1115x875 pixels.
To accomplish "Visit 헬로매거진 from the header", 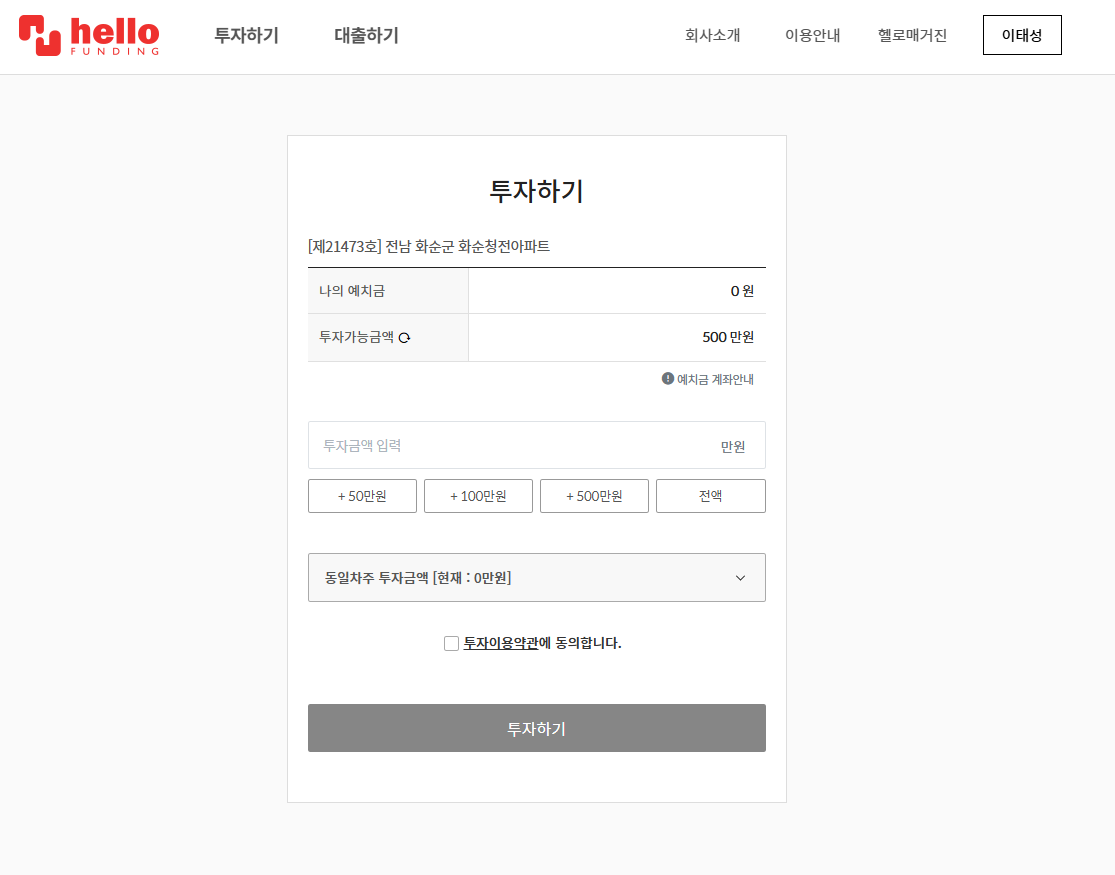I will 912,35.
